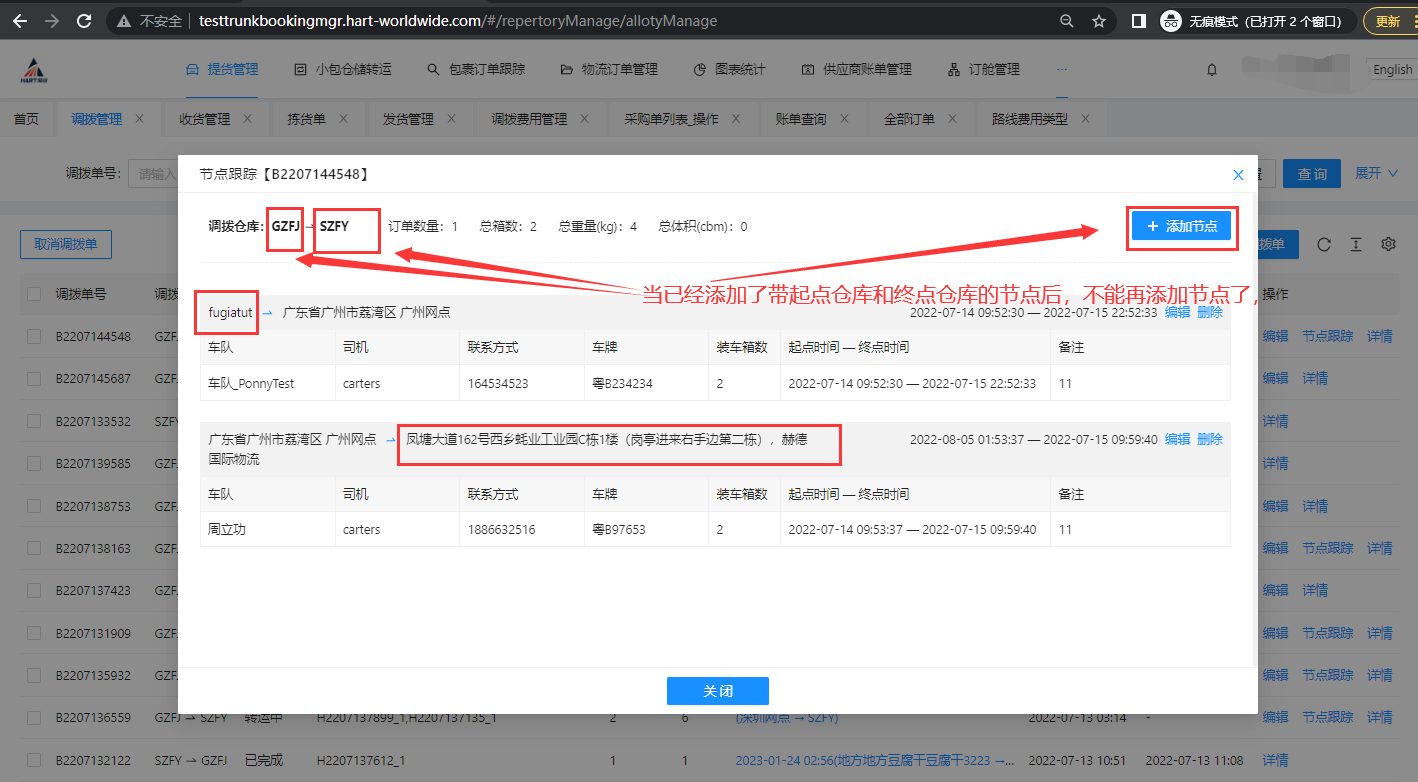Open the notification bell icon
This screenshot has height=782, width=1418.
[1212, 70]
